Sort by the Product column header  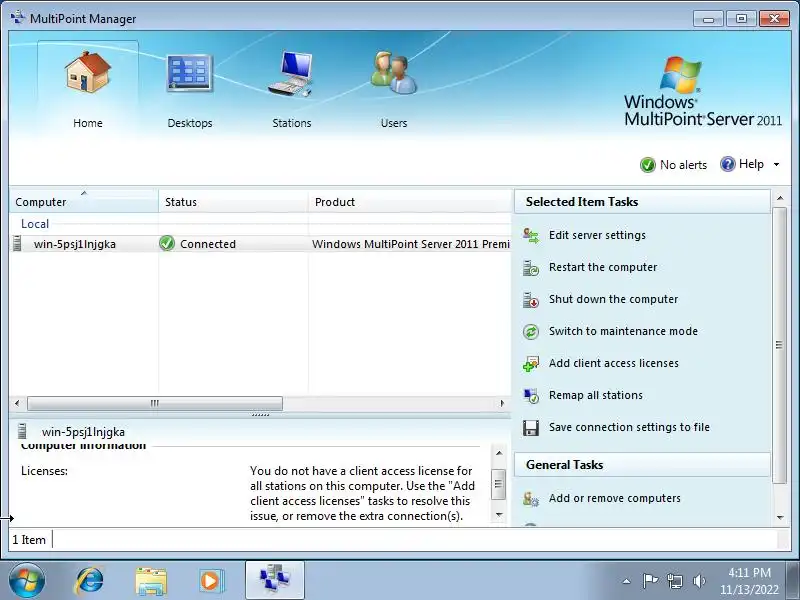pyautogui.click(x=410, y=202)
